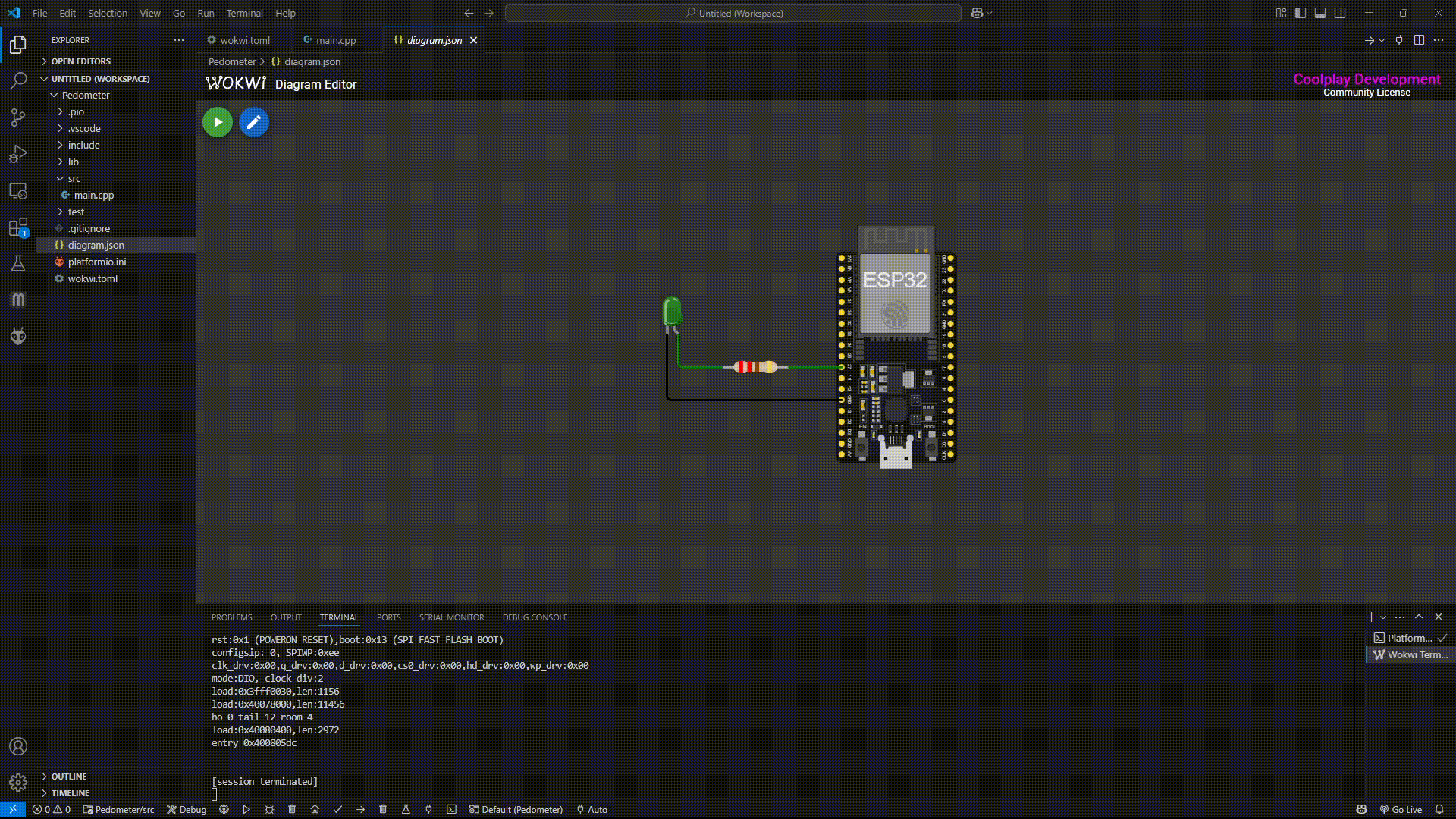Screen dimensions: 1456x819
Task: Open the Testing flask icon in activity bar
Action: click(x=18, y=263)
